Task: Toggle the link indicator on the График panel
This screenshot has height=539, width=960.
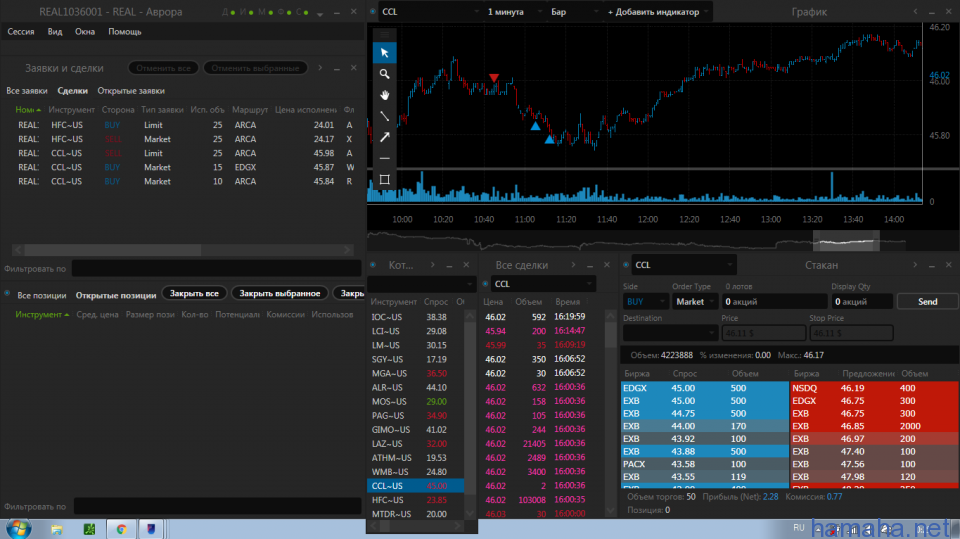Action: [373, 12]
